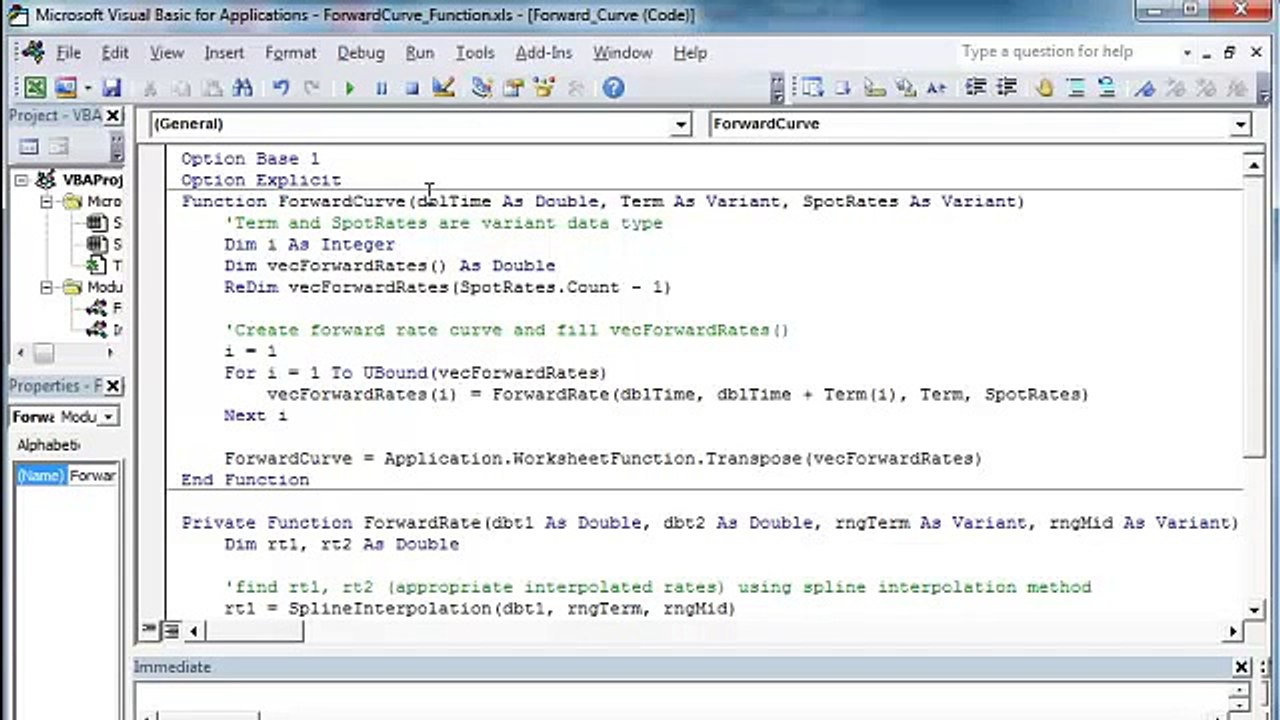
Task: Click the Insert UserForm toolbar icon
Action: tap(65, 88)
